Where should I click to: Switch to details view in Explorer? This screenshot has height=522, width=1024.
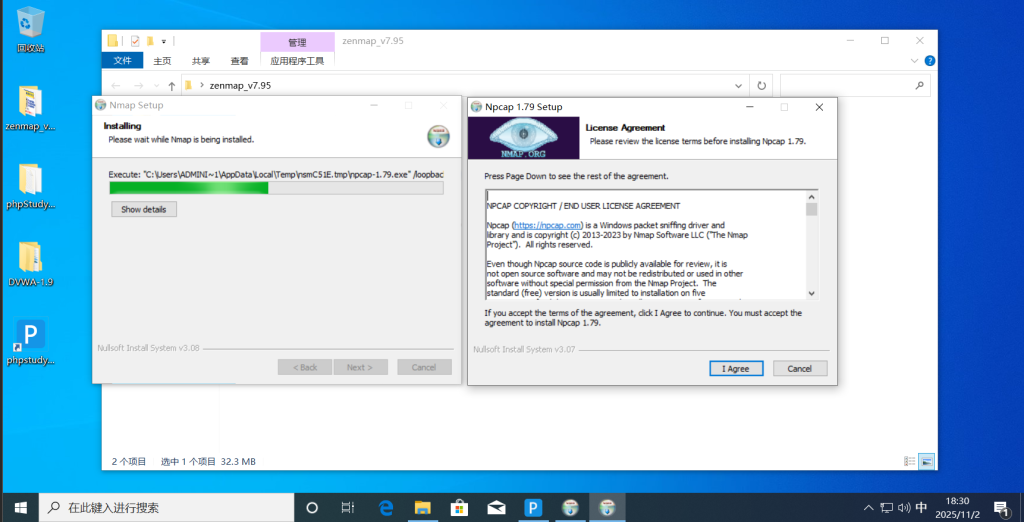909,462
